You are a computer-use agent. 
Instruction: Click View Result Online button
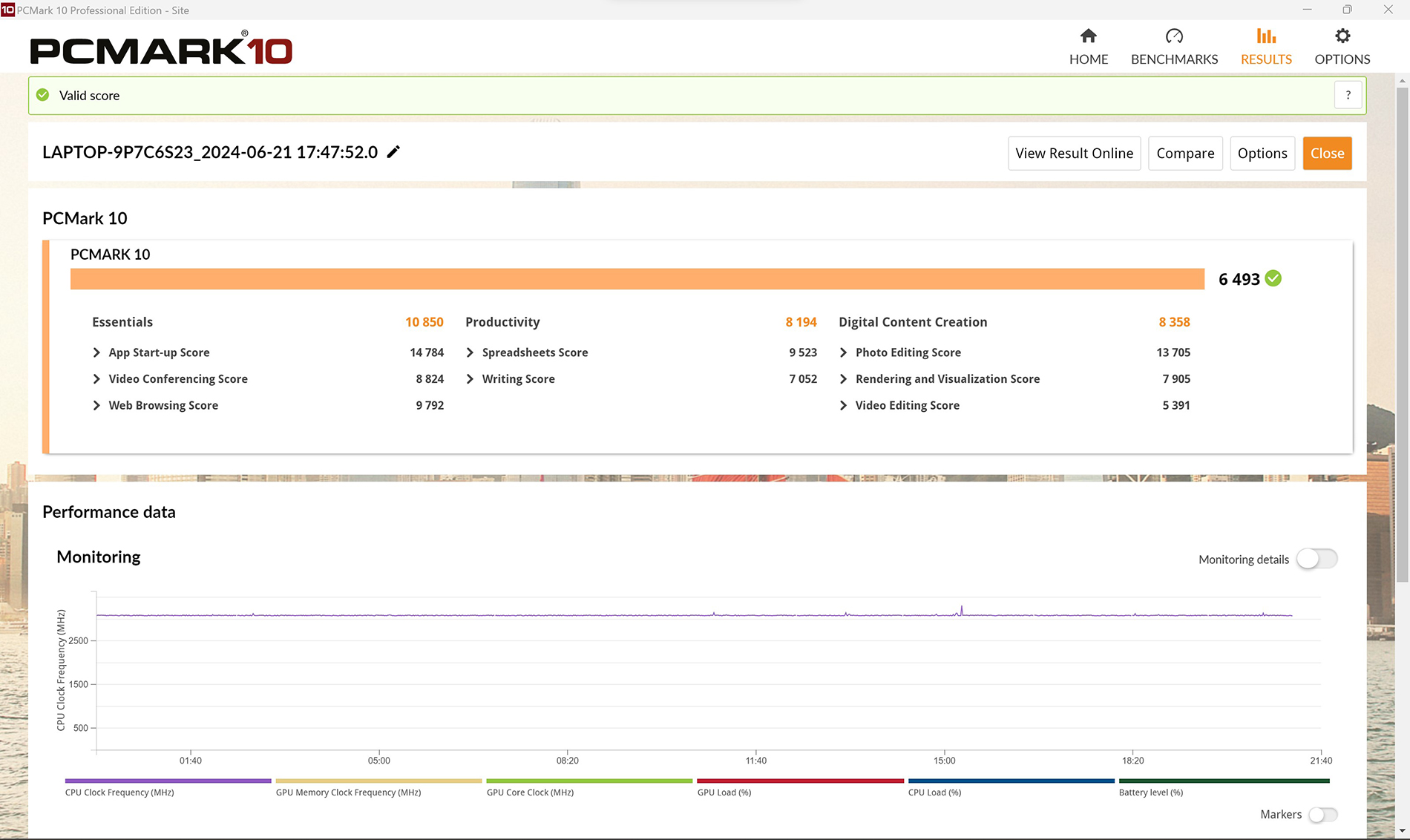(x=1074, y=154)
